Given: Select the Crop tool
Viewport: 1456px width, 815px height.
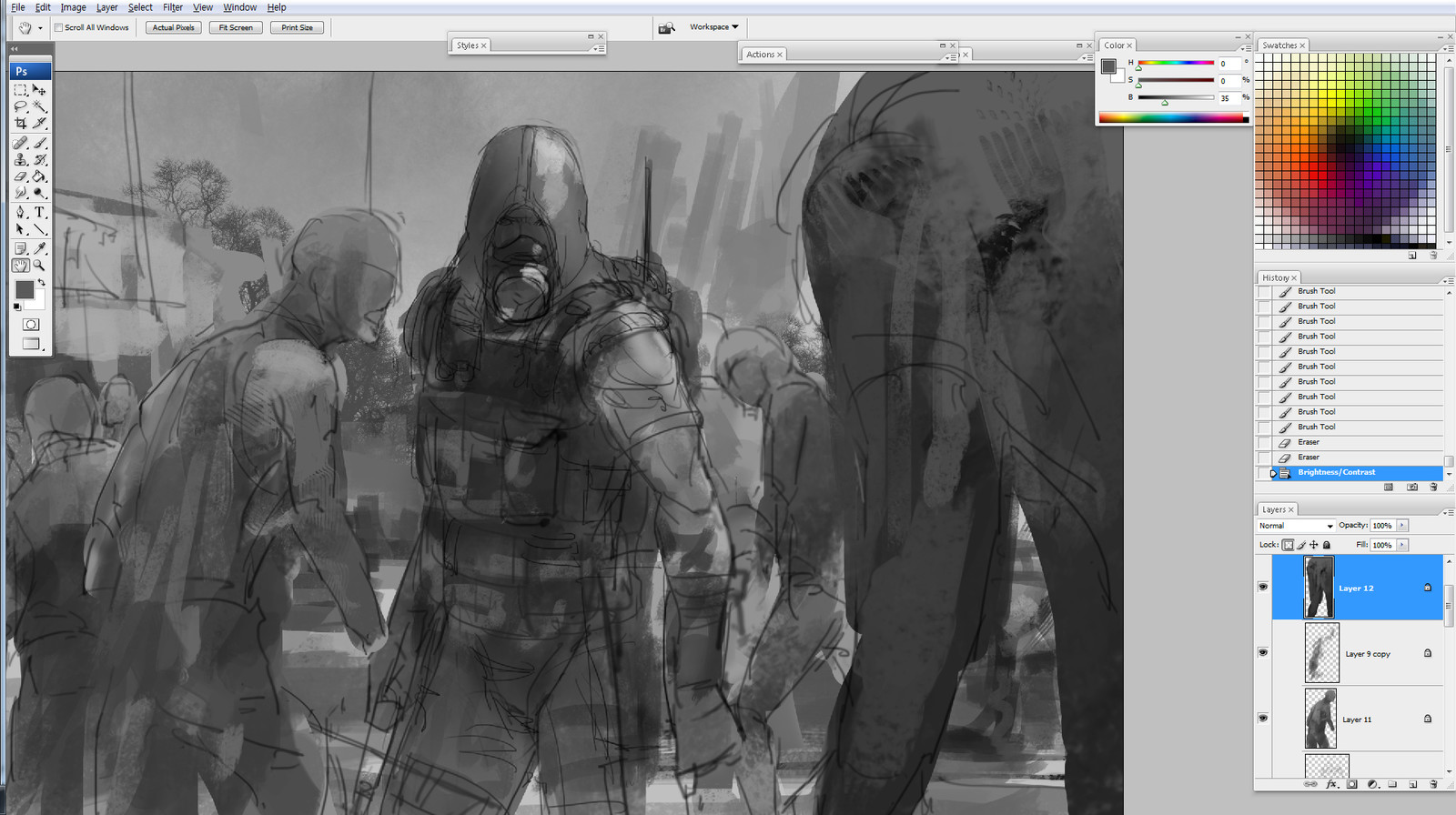Looking at the screenshot, I should click(x=20, y=123).
